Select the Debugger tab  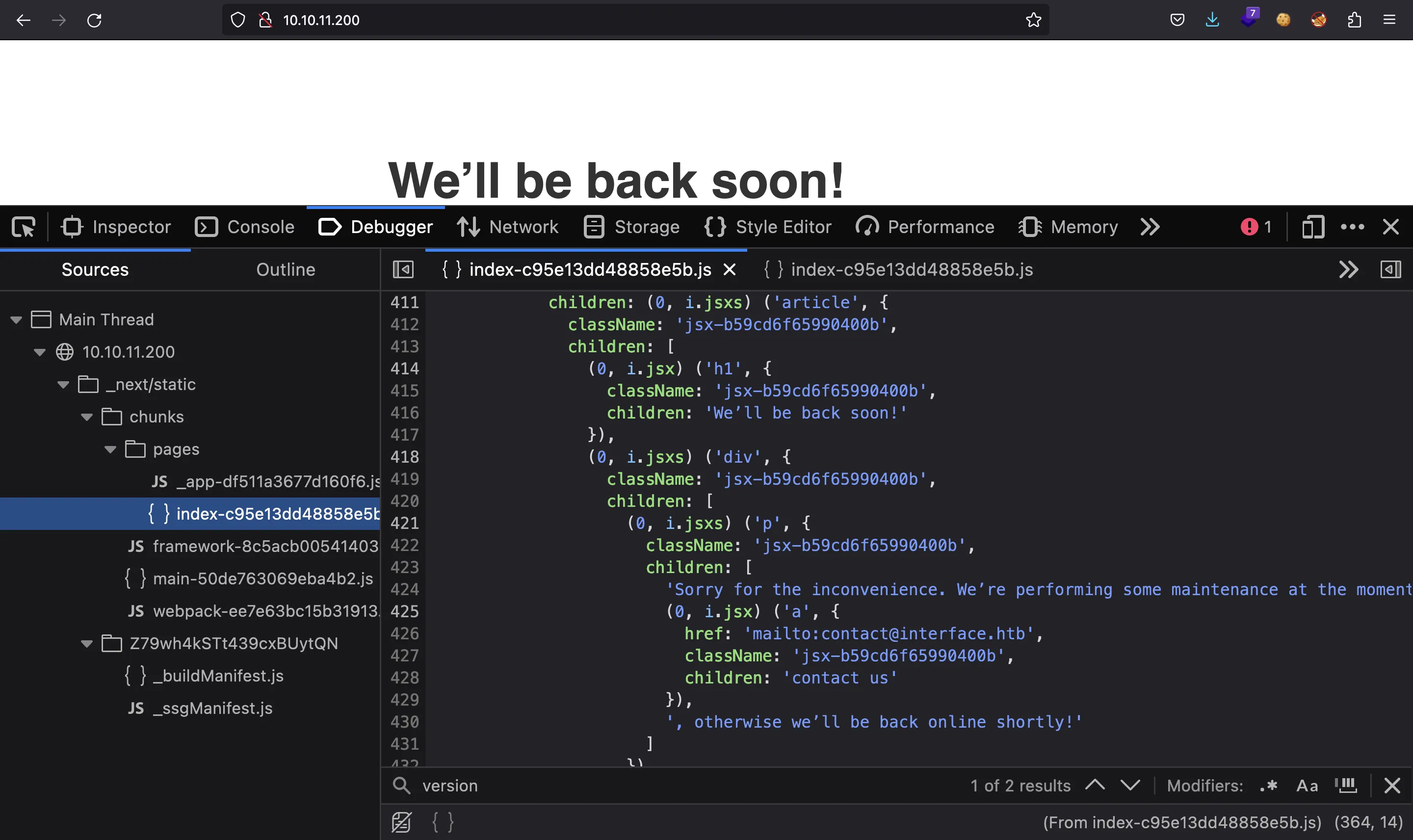click(x=376, y=227)
